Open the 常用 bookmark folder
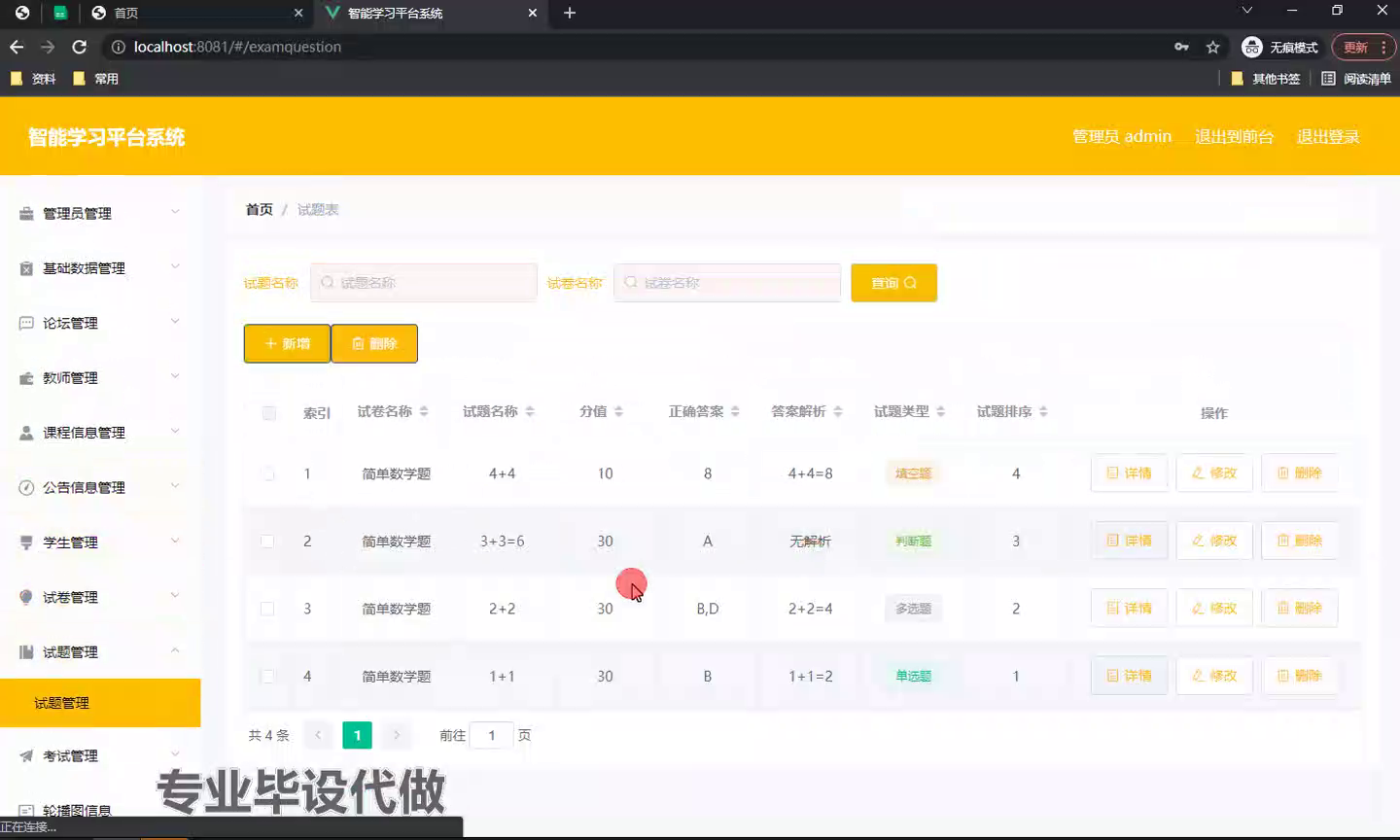1400x840 pixels. click(95, 79)
